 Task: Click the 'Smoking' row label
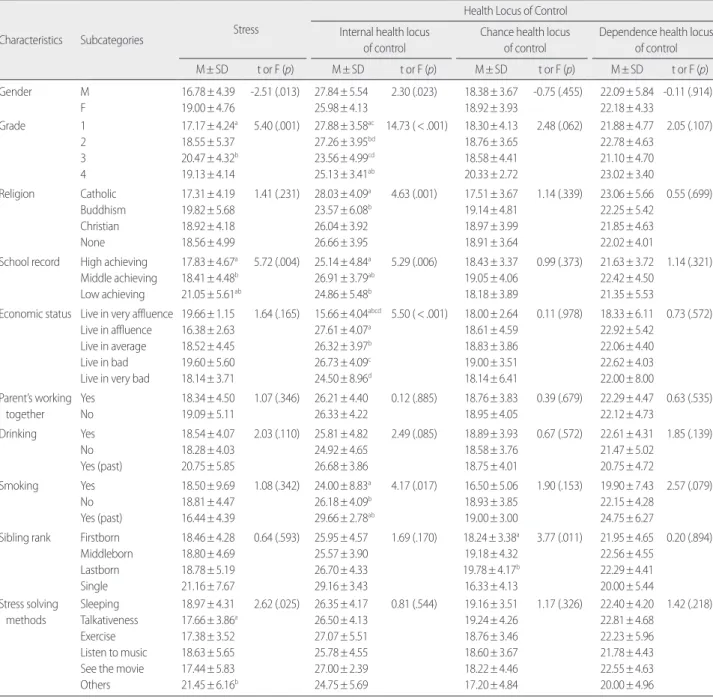click(19, 486)
